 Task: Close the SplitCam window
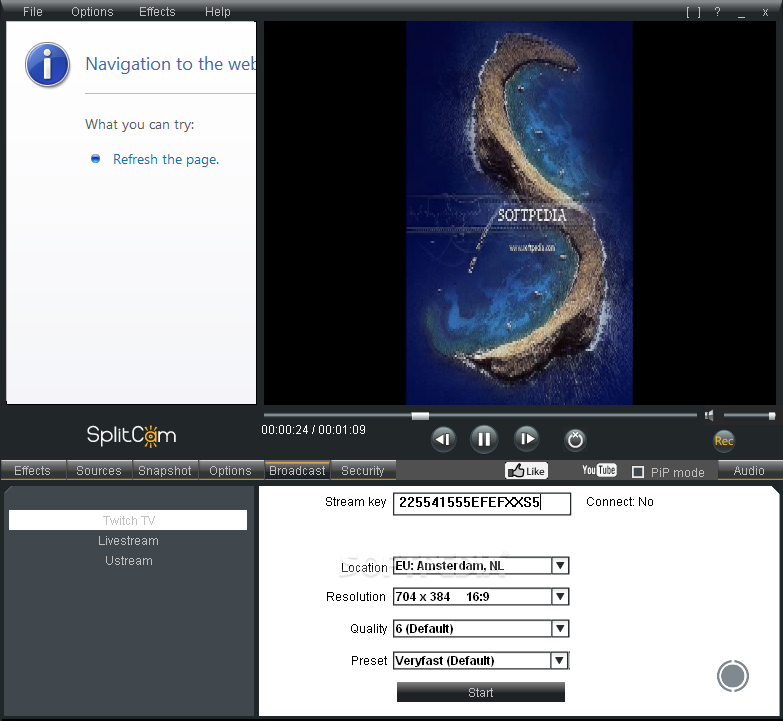tap(766, 12)
